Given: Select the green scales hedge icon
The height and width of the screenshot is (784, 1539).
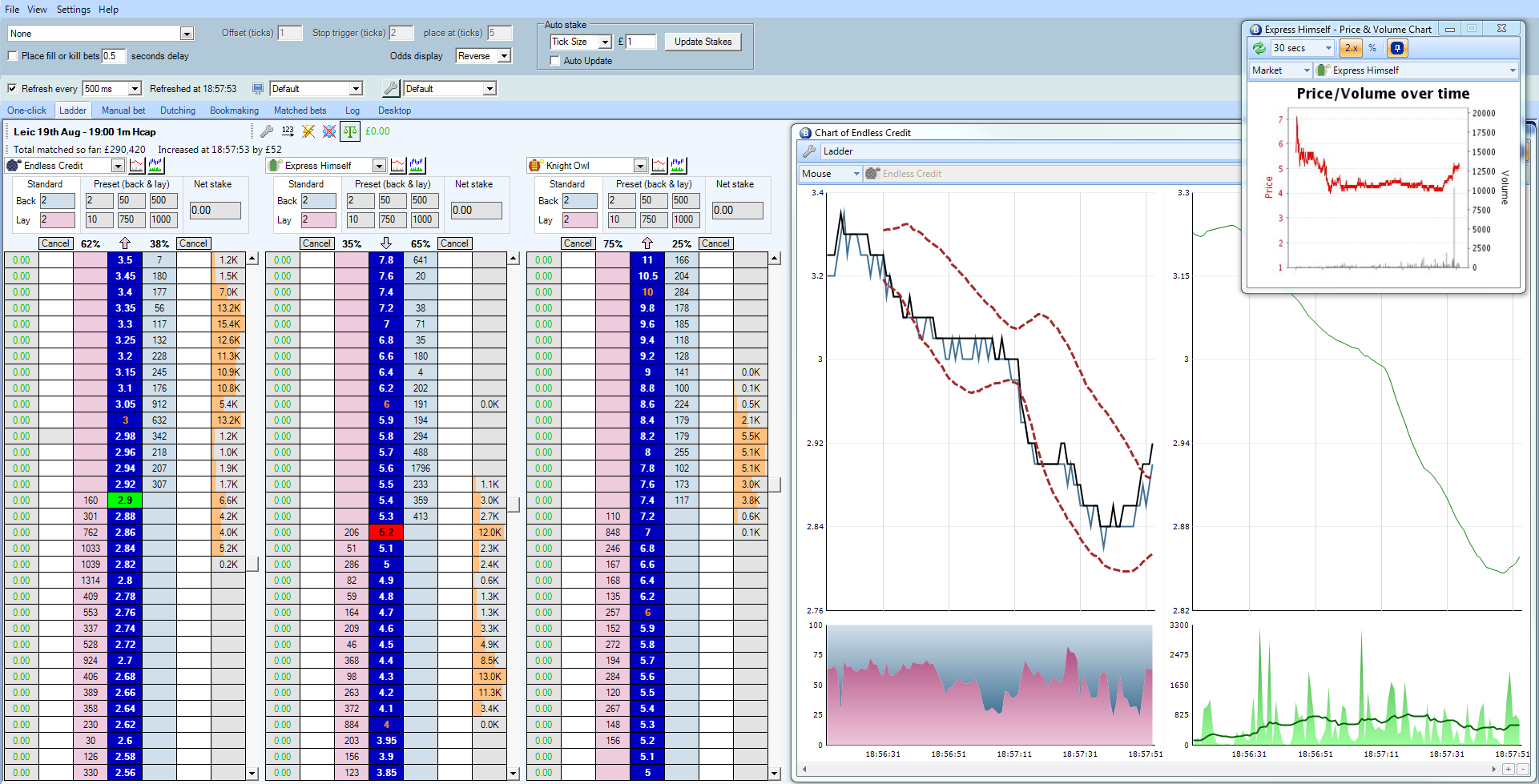Looking at the screenshot, I should 350,131.
